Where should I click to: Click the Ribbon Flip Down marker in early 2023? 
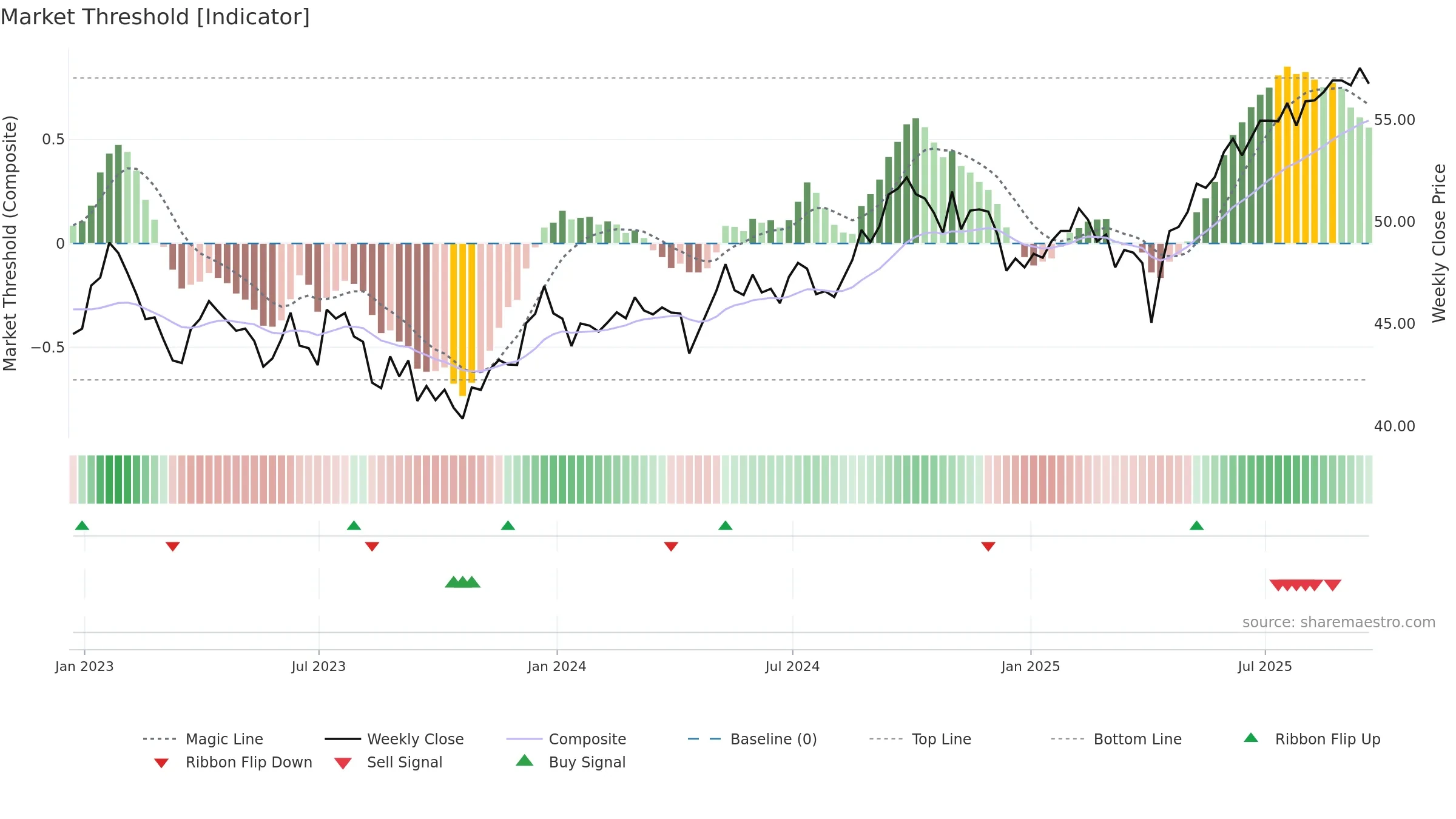click(173, 547)
